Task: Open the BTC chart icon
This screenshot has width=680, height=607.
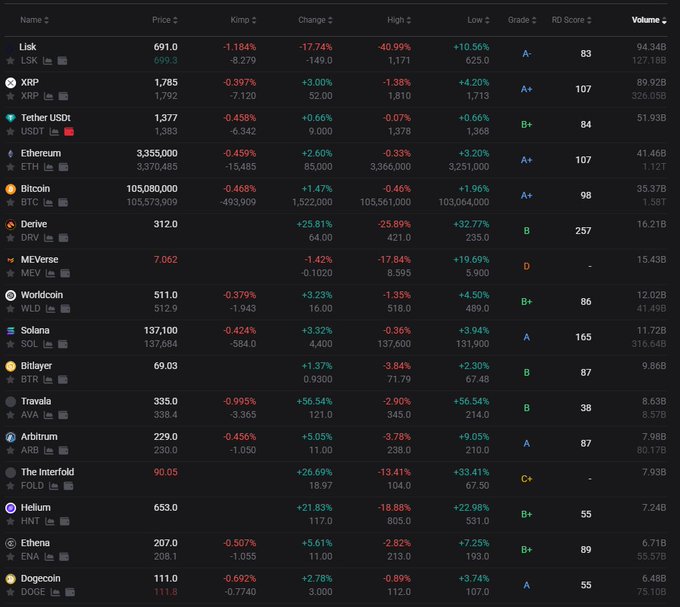Action: [48, 202]
